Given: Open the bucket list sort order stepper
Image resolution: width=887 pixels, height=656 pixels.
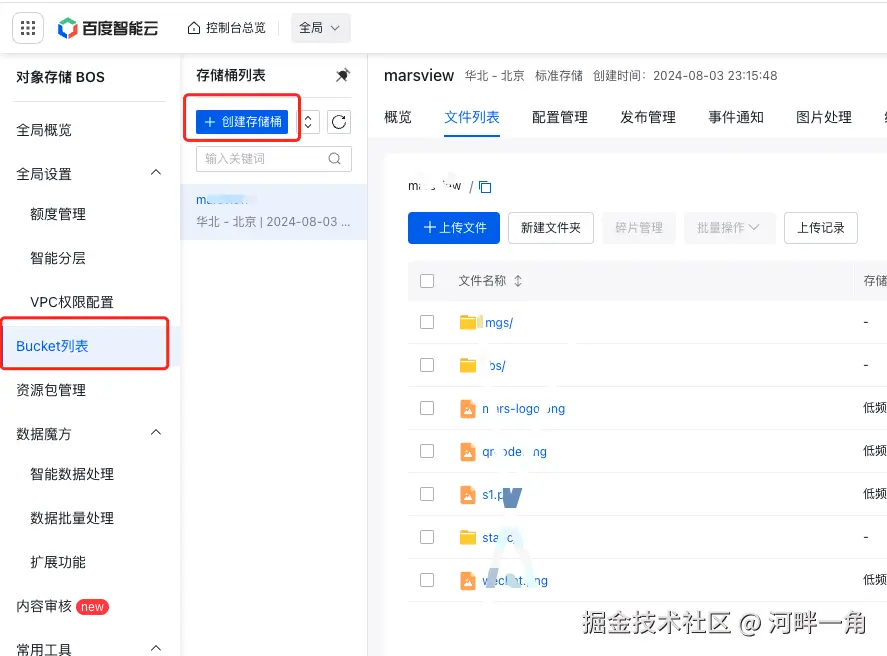Looking at the screenshot, I should pyautogui.click(x=308, y=122).
